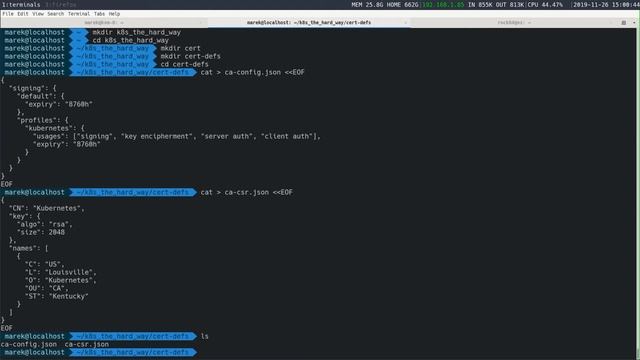This screenshot has width=640, height=360.
Task: Click the "OU": "CA" line
Action: pos(47,288)
